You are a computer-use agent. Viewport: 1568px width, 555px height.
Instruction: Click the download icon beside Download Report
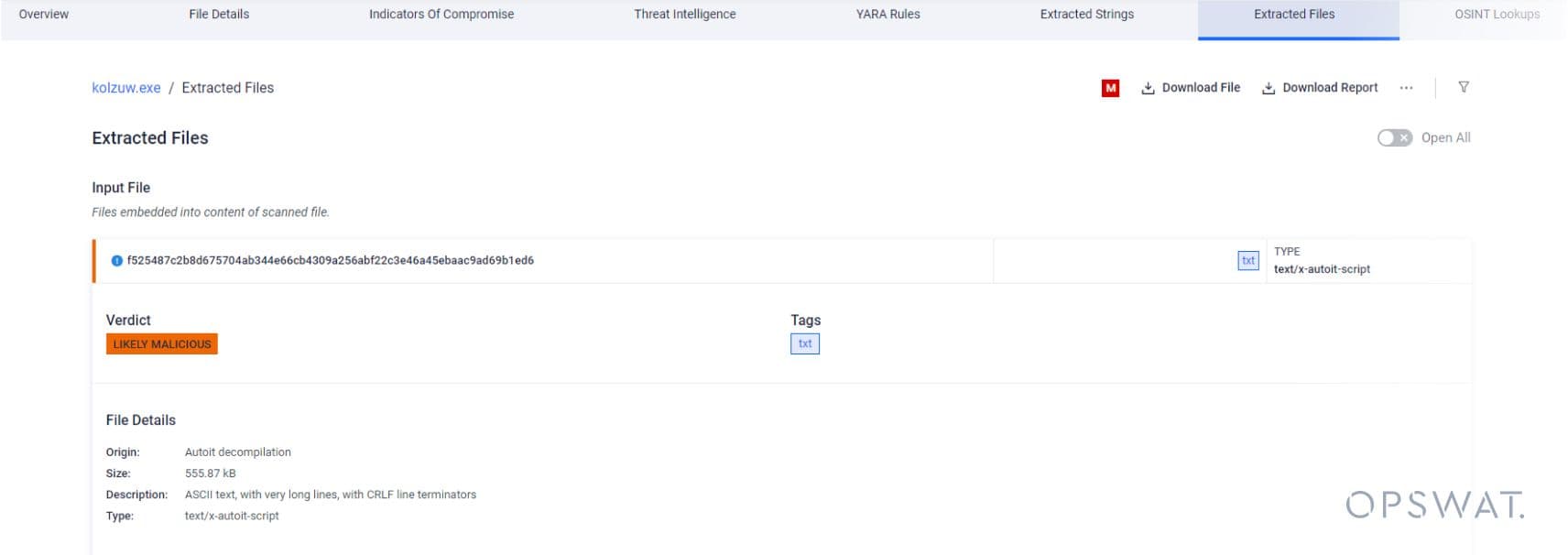coord(1269,88)
